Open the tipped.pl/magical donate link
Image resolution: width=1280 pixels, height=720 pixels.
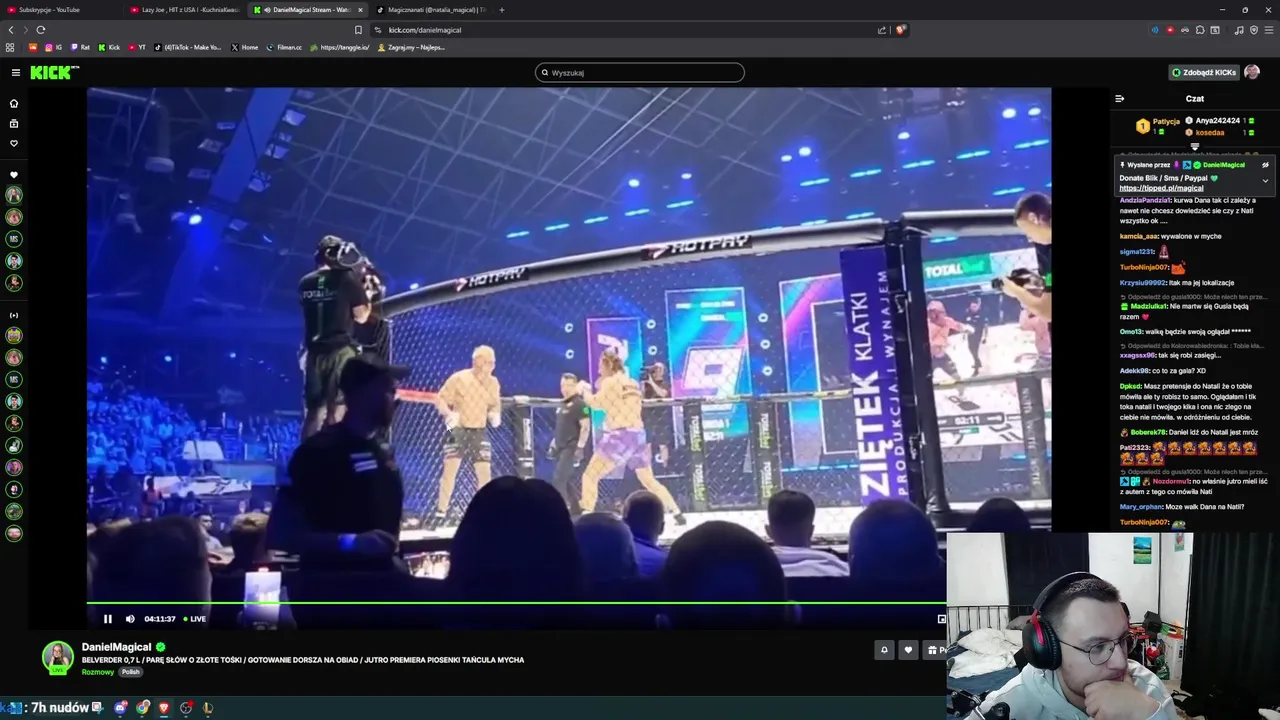(1161, 188)
